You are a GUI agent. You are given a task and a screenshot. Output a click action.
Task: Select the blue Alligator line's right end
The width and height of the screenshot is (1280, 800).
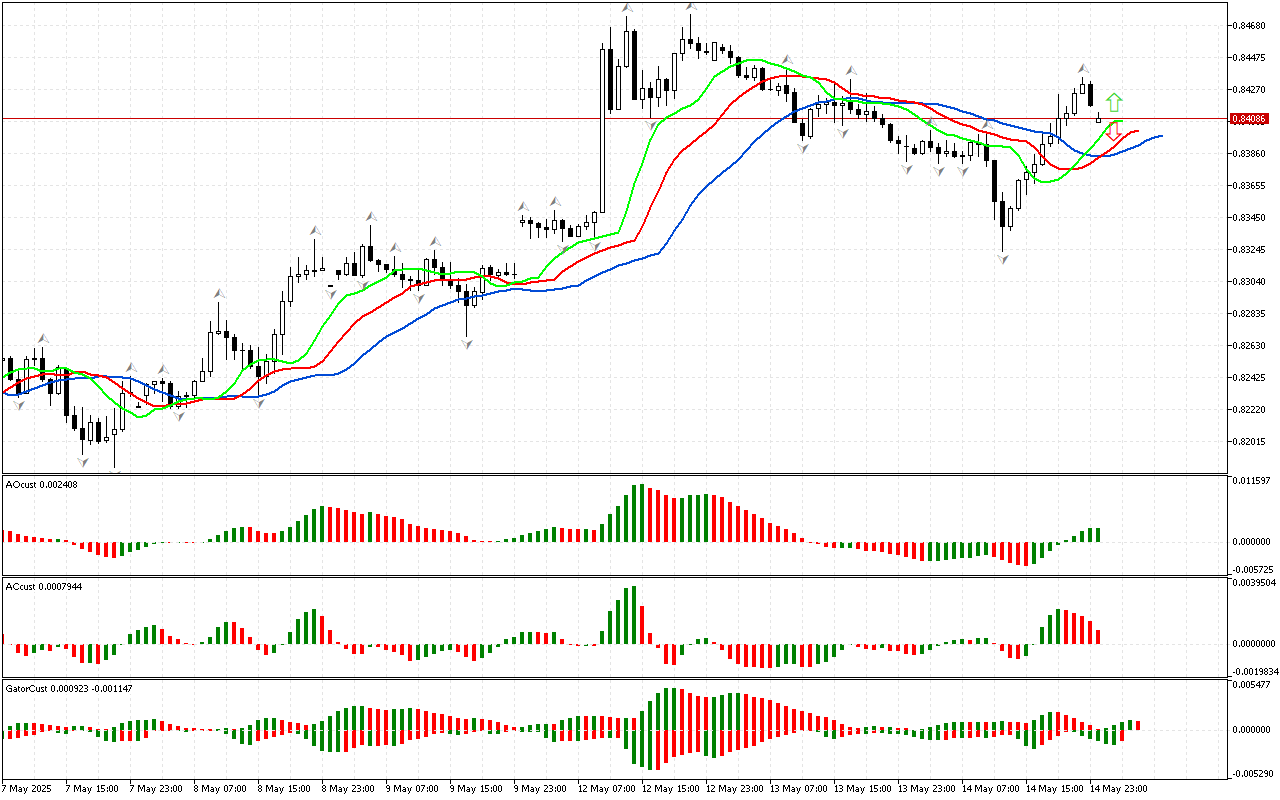click(x=1160, y=135)
